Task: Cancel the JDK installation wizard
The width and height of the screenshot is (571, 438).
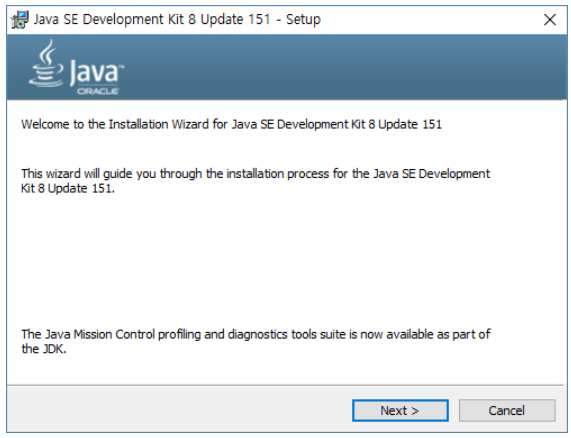Action: [507, 410]
